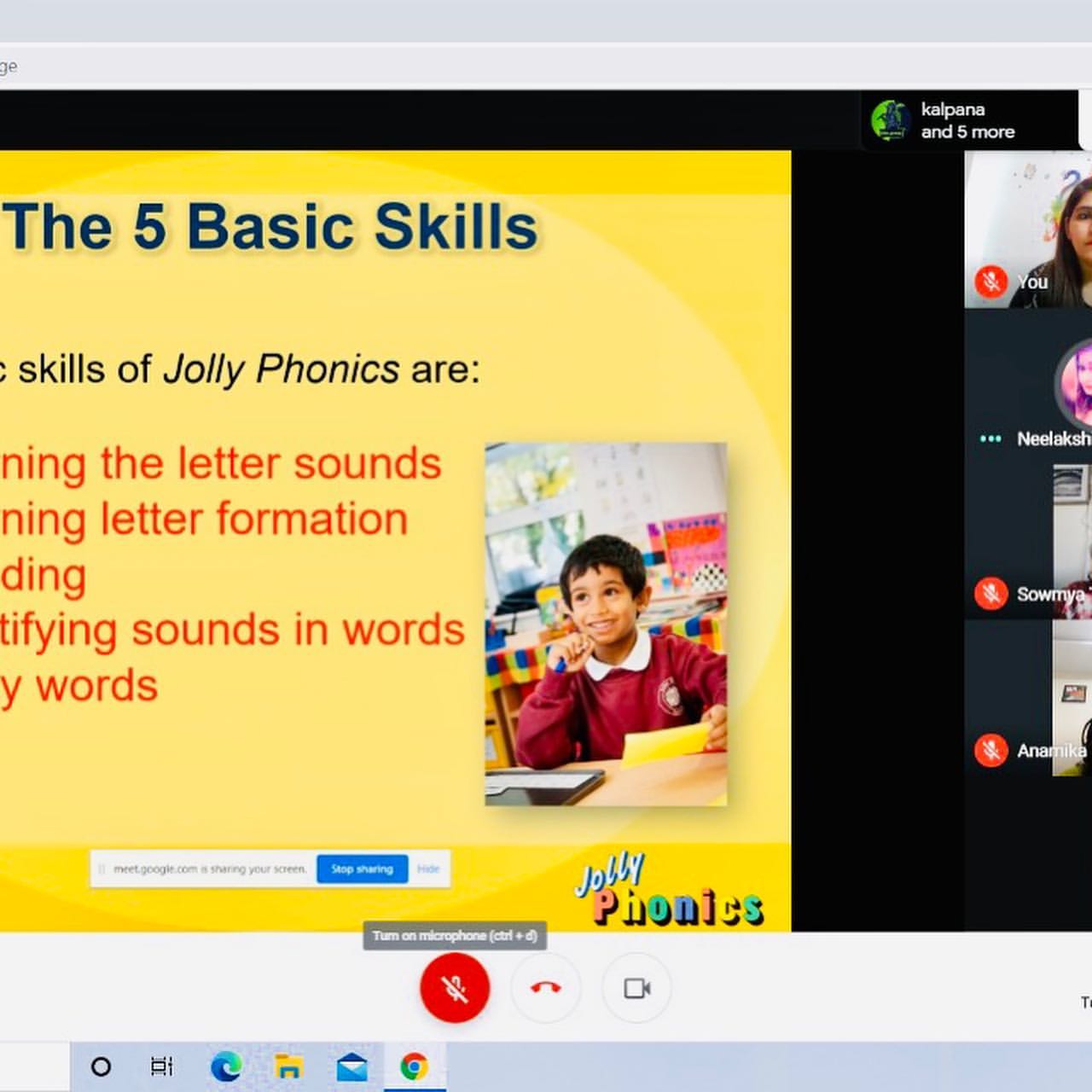Screen dimensions: 1092x1092
Task: Click the boy's photo on the slide
Action: point(606,624)
